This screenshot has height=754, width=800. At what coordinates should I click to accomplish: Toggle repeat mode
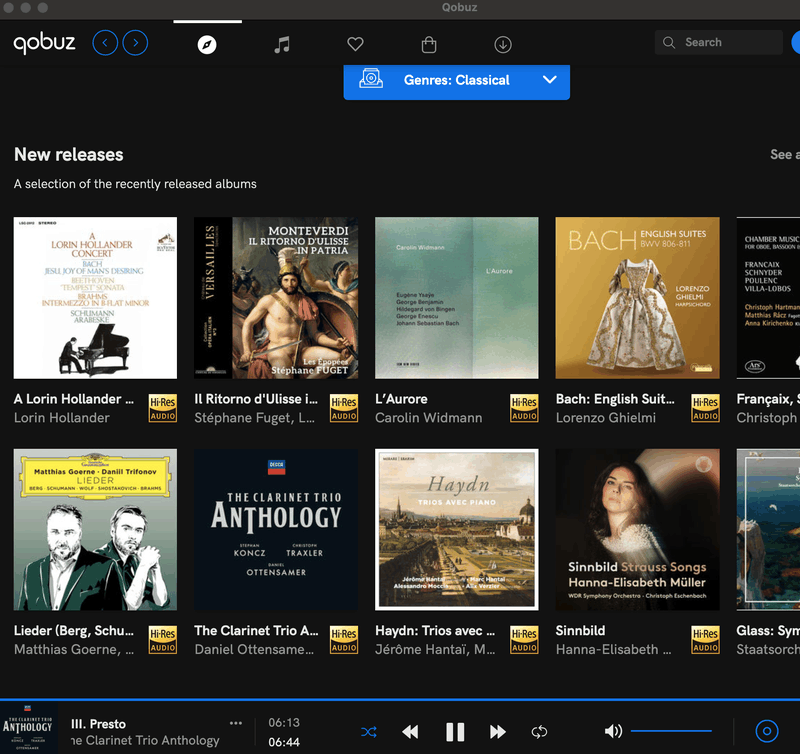click(x=539, y=732)
